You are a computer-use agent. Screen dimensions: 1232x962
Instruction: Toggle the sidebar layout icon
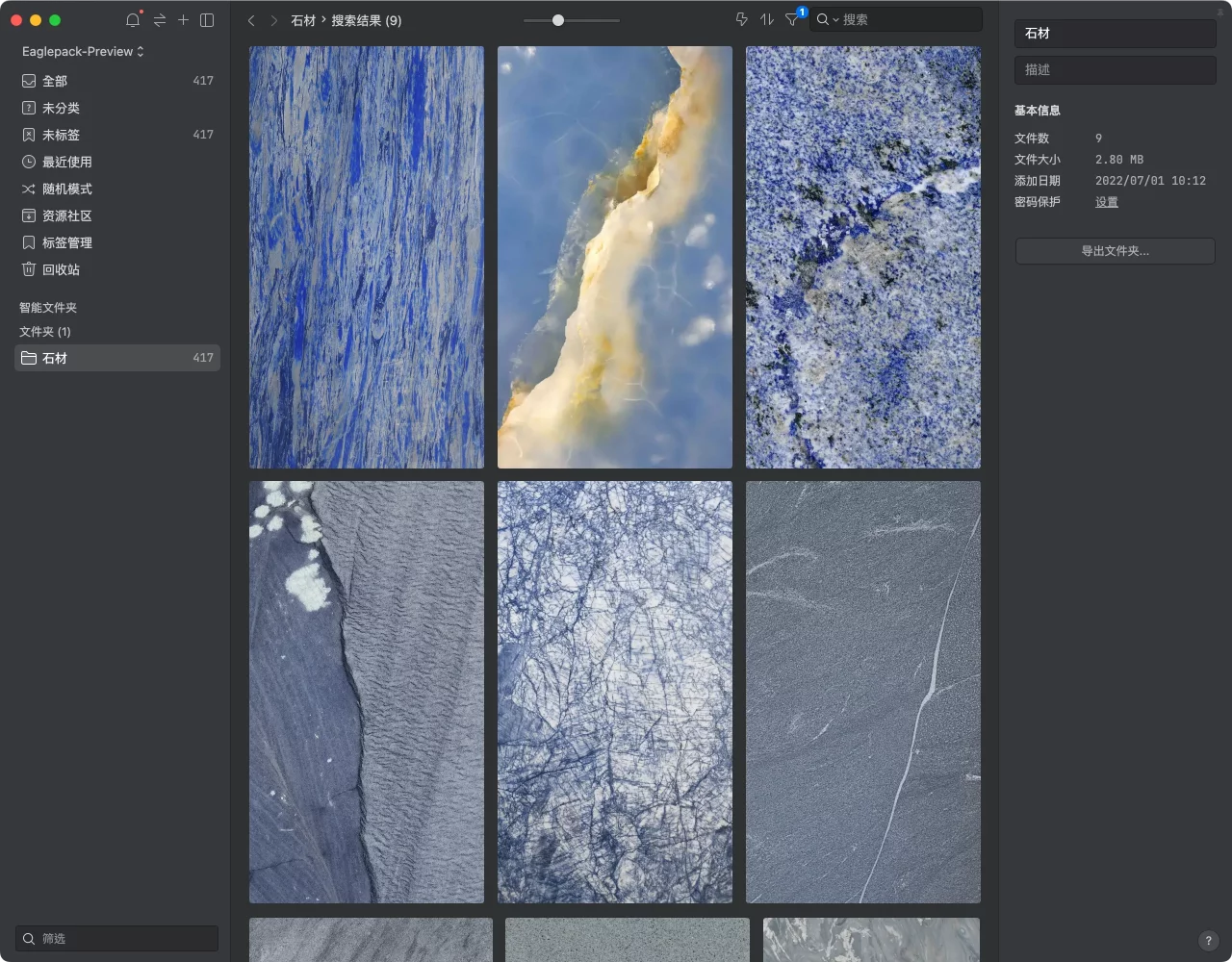pyautogui.click(x=207, y=20)
